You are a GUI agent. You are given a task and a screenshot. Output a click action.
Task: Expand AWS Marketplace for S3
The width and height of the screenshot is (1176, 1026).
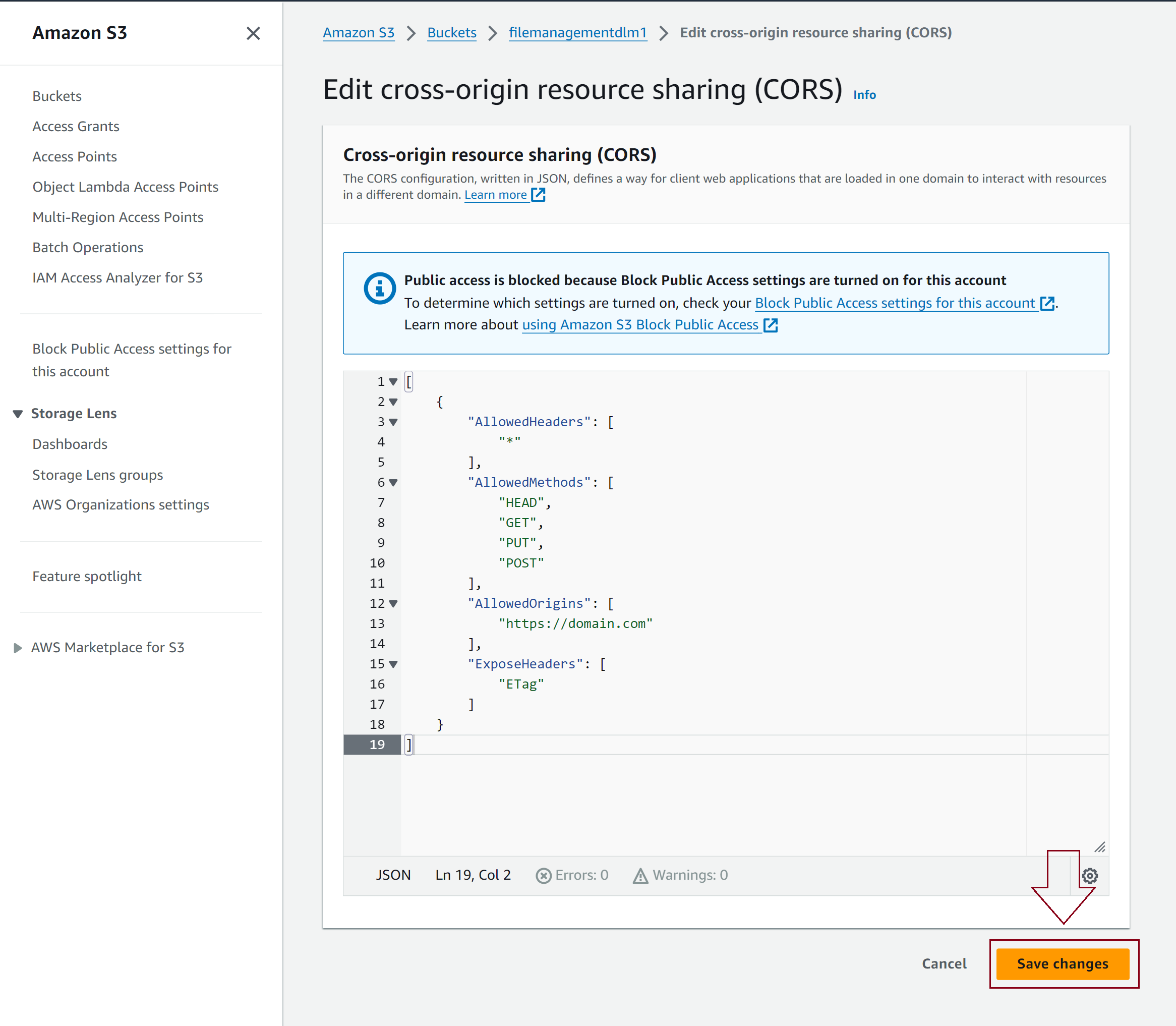click(x=18, y=648)
